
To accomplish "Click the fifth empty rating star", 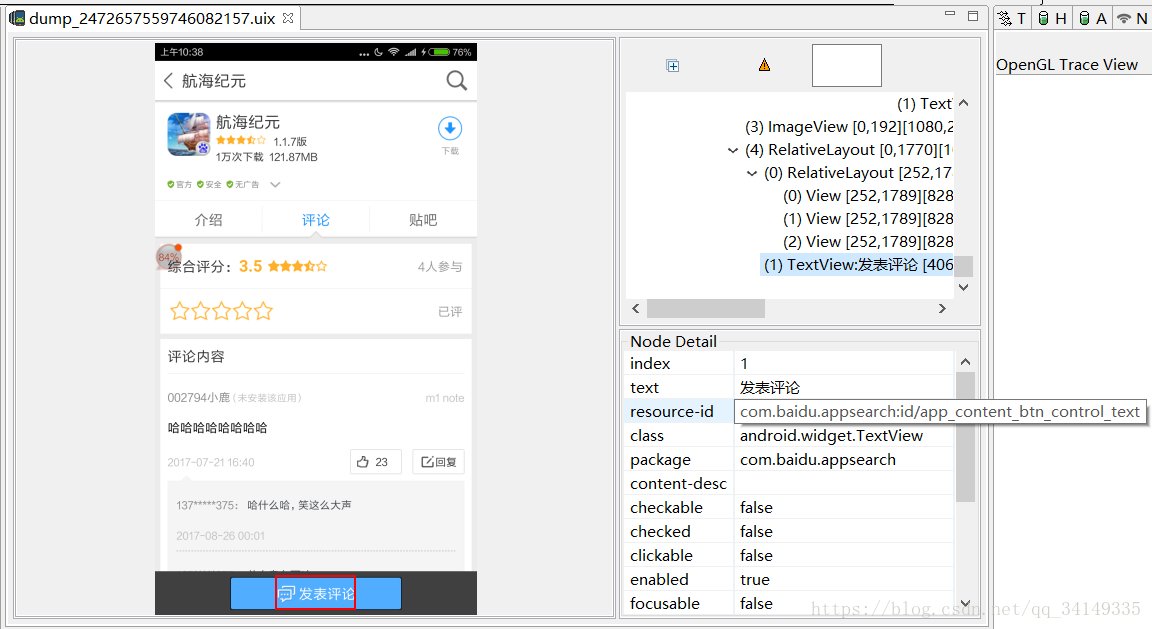I will [263, 311].
